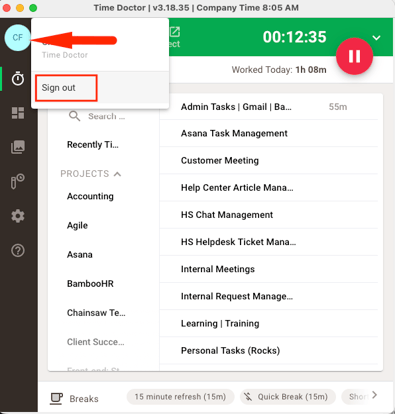Screen dimensions: 395x414
Task: Select the Customer Meeting task
Action: pyautogui.click(x=269, y=160)
